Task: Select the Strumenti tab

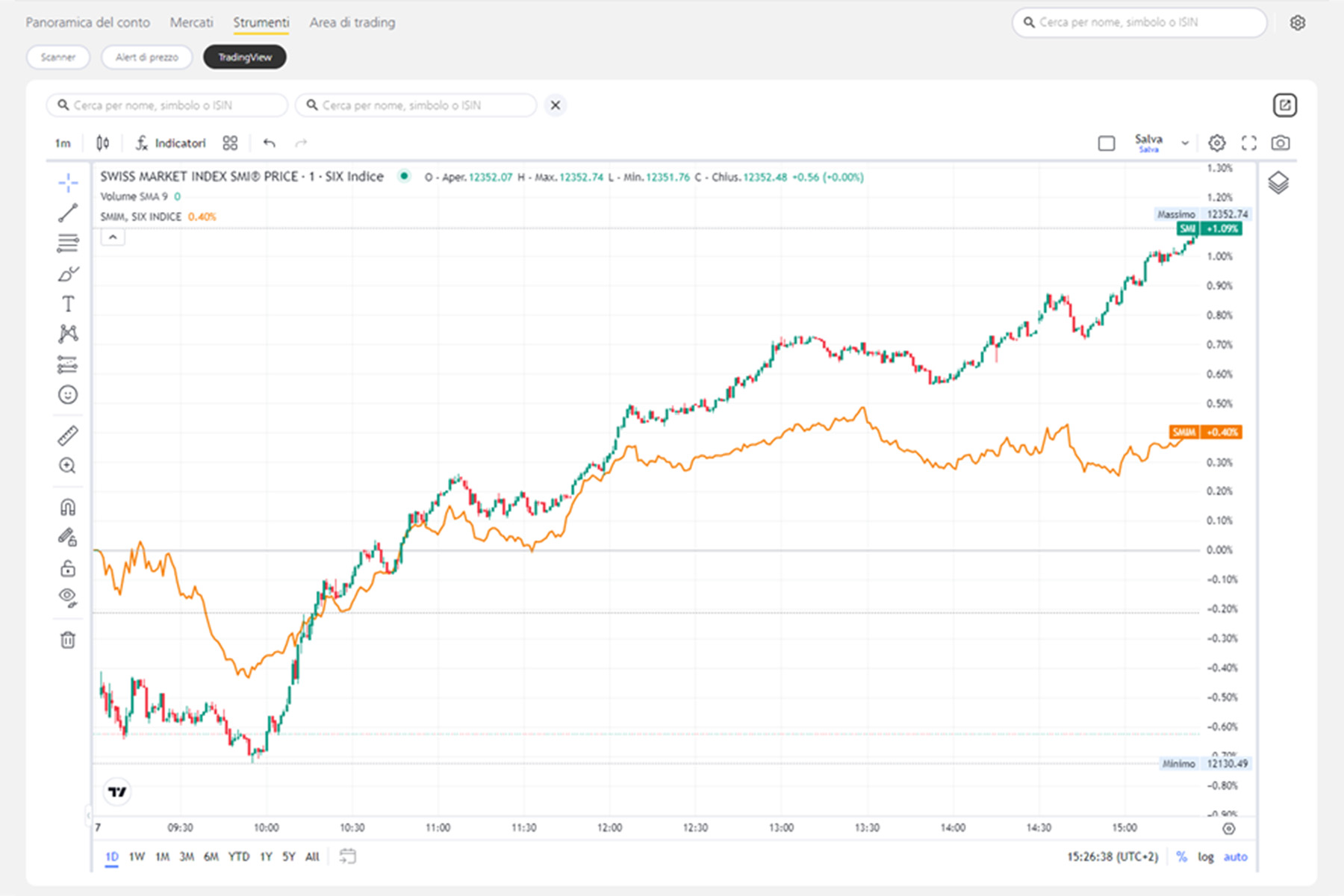Action: point(261,22)
